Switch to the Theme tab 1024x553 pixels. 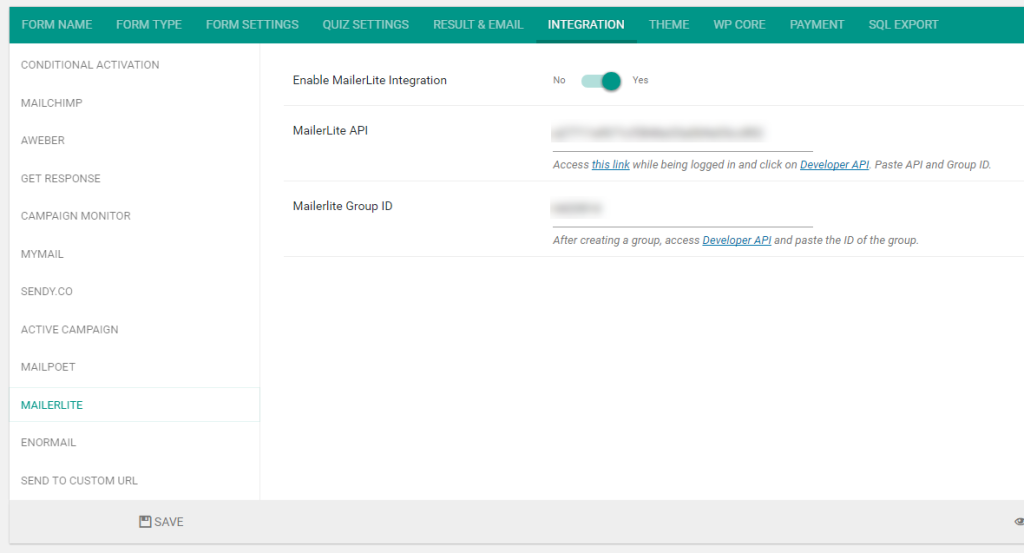pyautogui.click(x=669, y=25)
